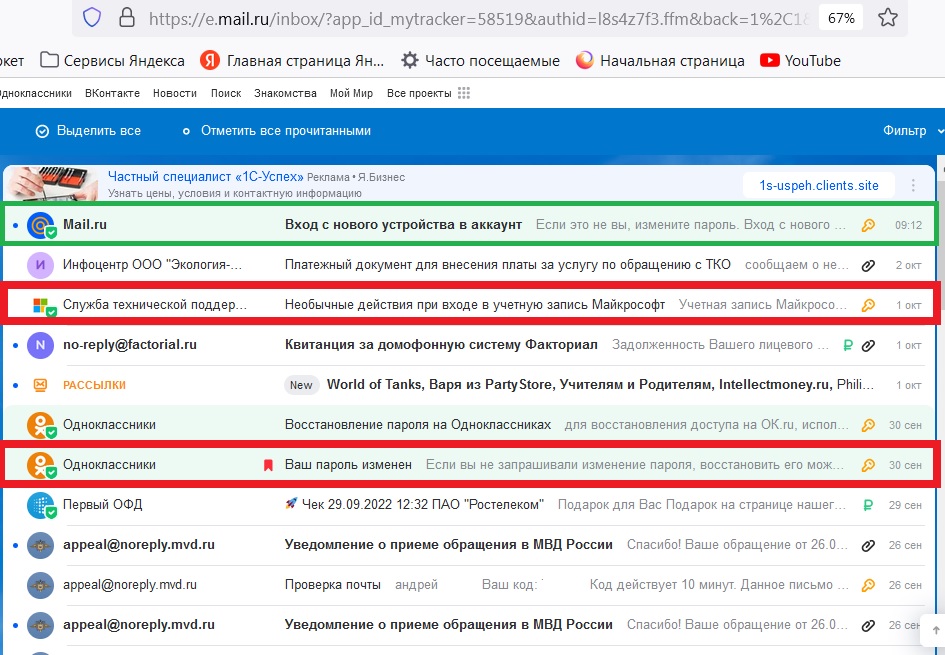Click attachment icon on the Факториал email
Screen dimensions: 945x655
868,346
